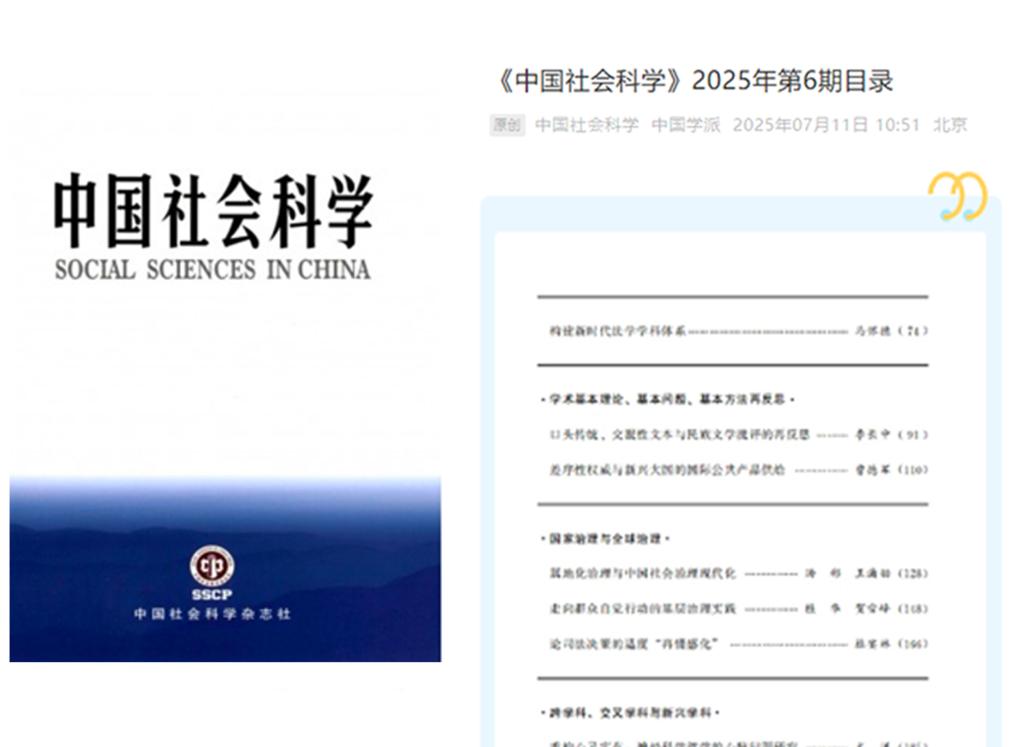
Task: Select the 属地化治理与中国社会治理现代化 entry
Action: [x=643, y=574]
